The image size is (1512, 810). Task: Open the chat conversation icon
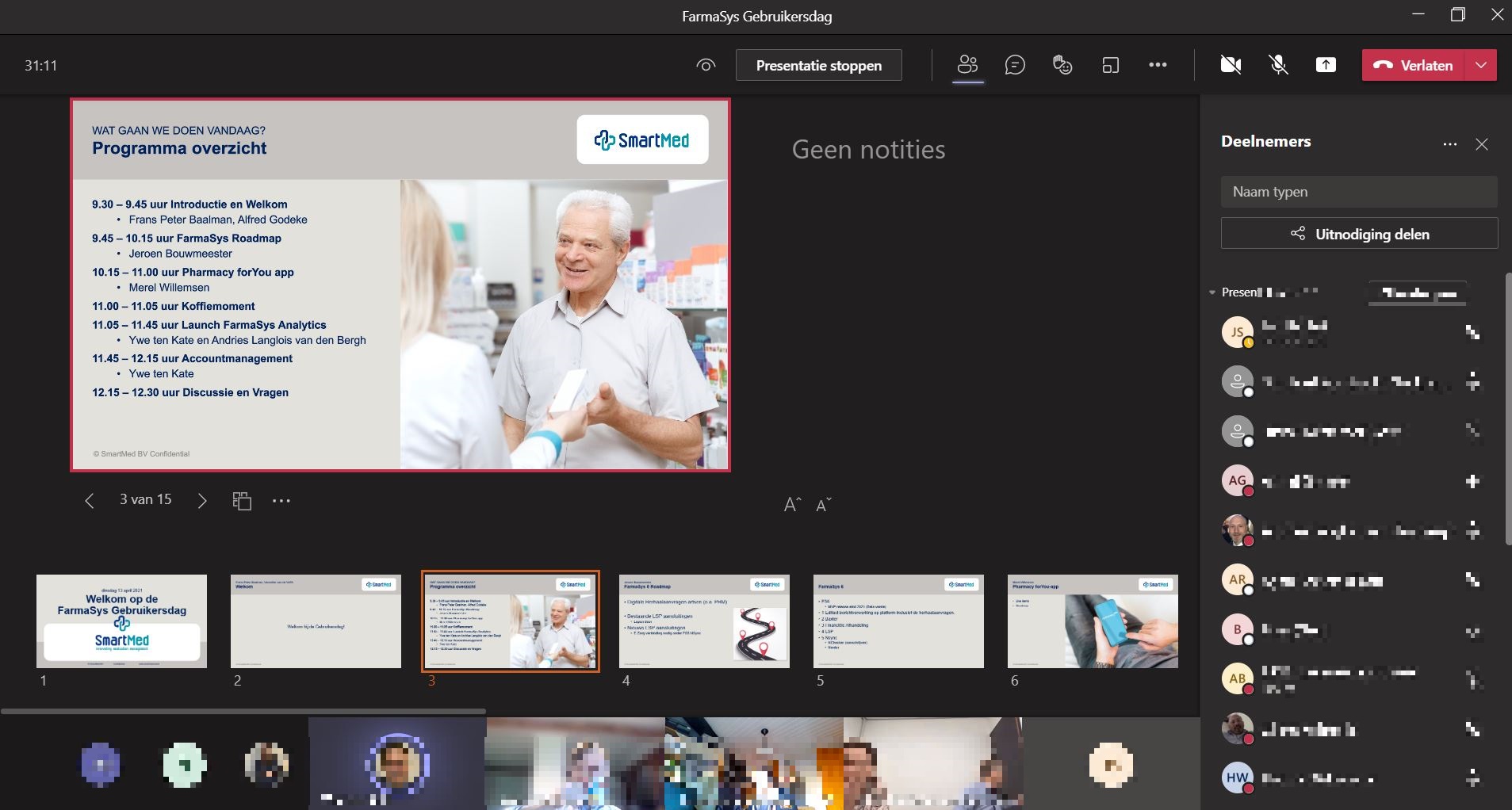[x=1015, y=65]
